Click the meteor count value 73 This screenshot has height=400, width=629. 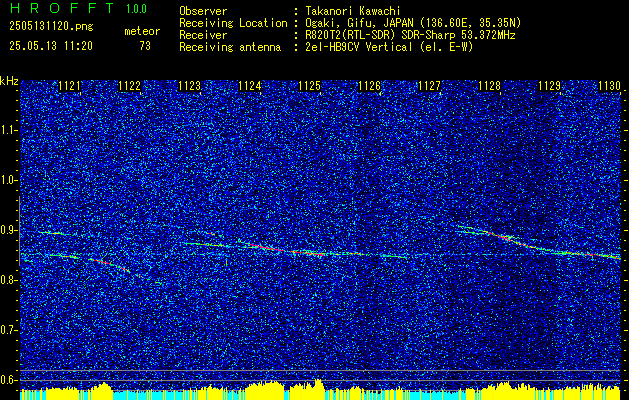145,46
